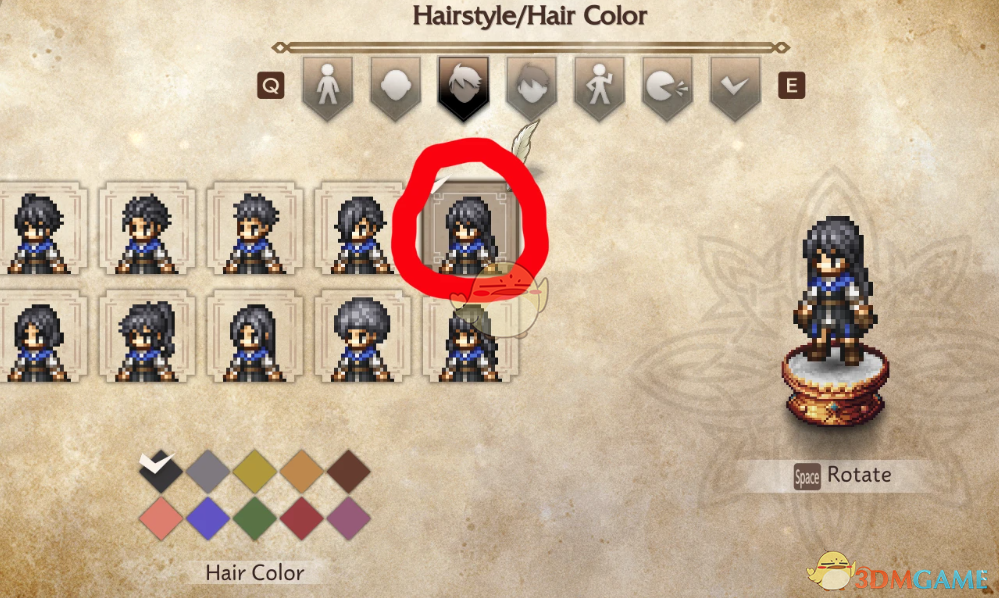The image size is (999, 598).
Task: Open the face tab with hair icon
Action: [531, 87]
